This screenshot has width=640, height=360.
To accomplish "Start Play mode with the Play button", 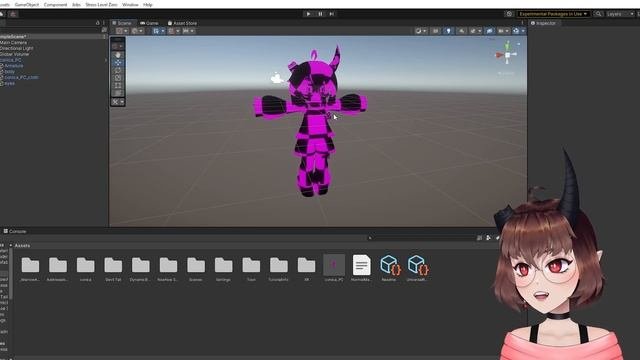I will click(308, 14).
